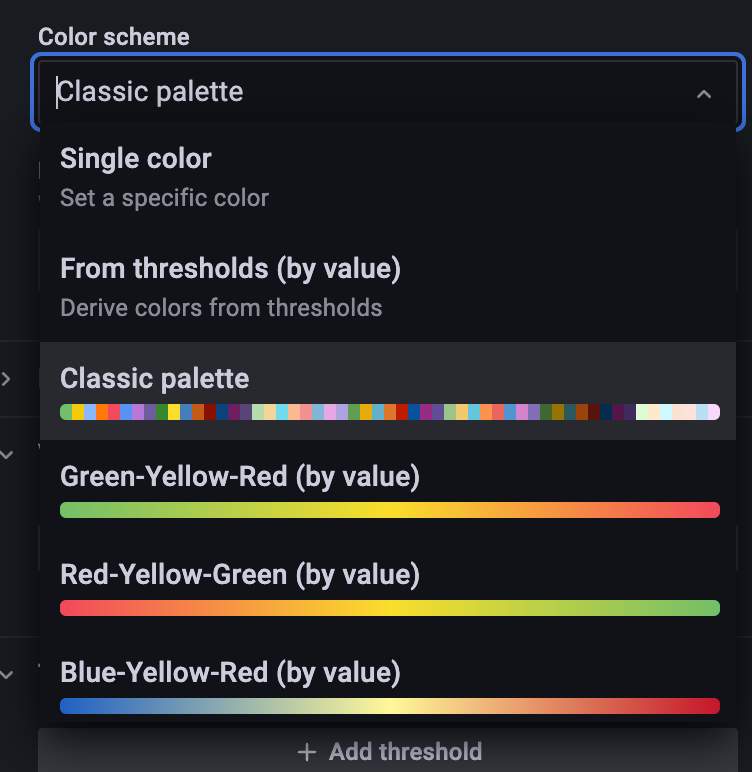
Task: Collapse the down chevron beside Blue-Yellow-Red option
Action: (6, 674)
